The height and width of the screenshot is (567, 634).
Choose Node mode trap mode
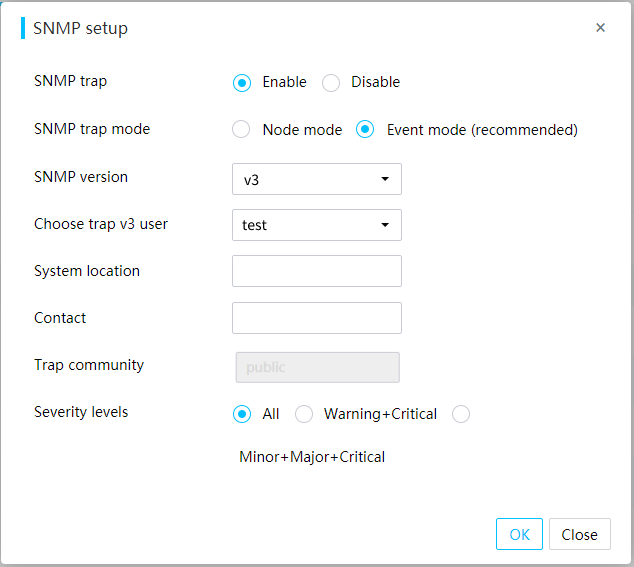tap(241, 129)
